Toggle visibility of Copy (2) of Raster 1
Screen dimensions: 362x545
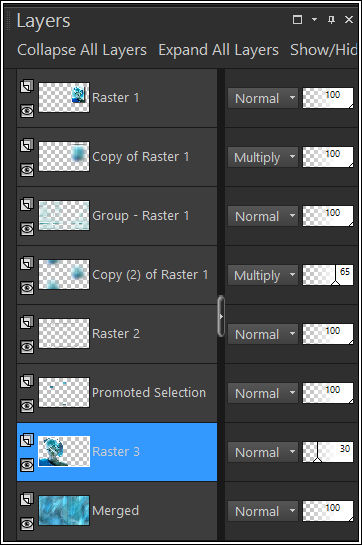27,288
